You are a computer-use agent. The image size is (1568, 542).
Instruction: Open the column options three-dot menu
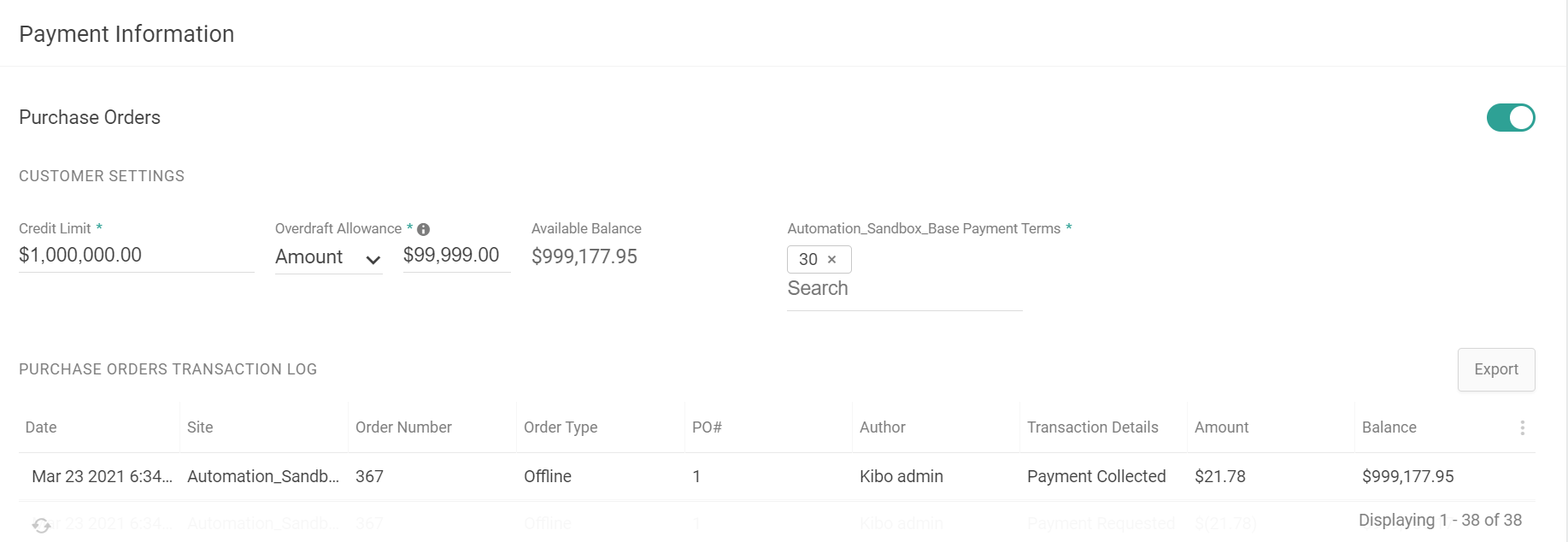pyautogui.click(x=1523, y=428)
